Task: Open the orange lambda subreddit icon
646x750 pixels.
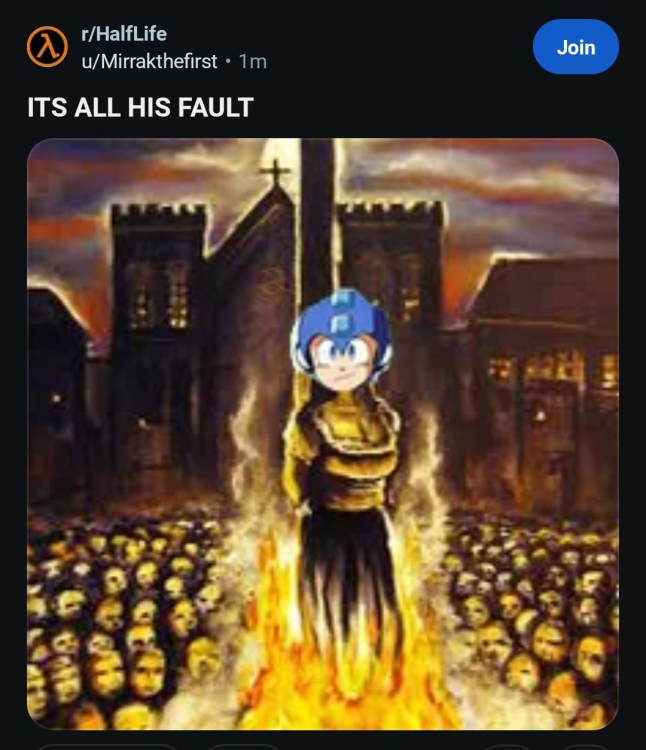Action: (x=47, y=47)
